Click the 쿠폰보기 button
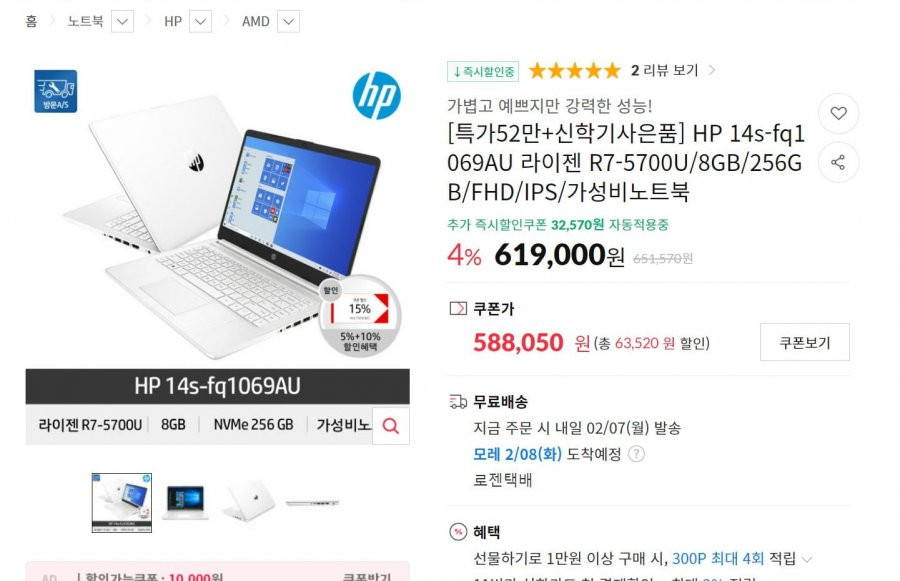 pyautogui.click(x=805, y=342)
